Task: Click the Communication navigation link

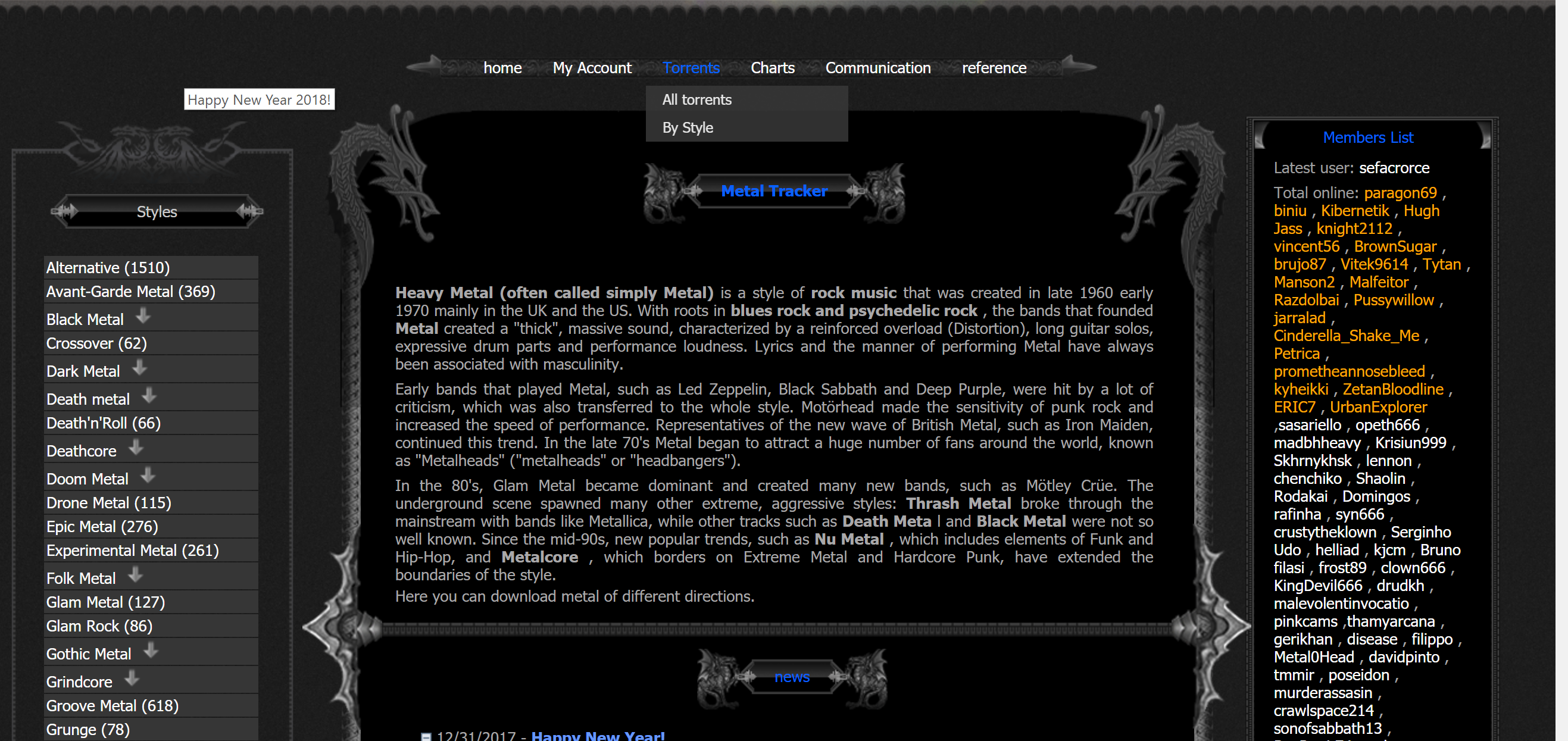Action: (x=878, y=67)
